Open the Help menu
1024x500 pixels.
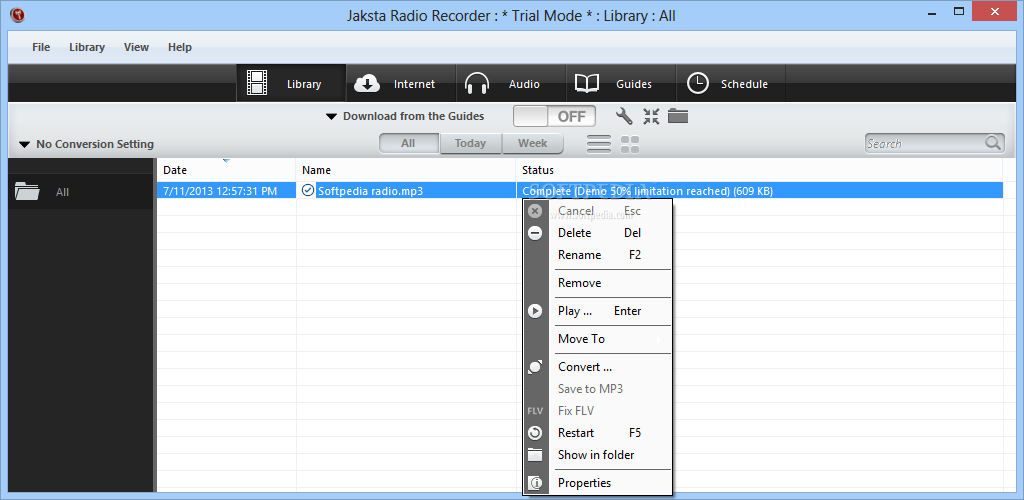coord(180,47)
